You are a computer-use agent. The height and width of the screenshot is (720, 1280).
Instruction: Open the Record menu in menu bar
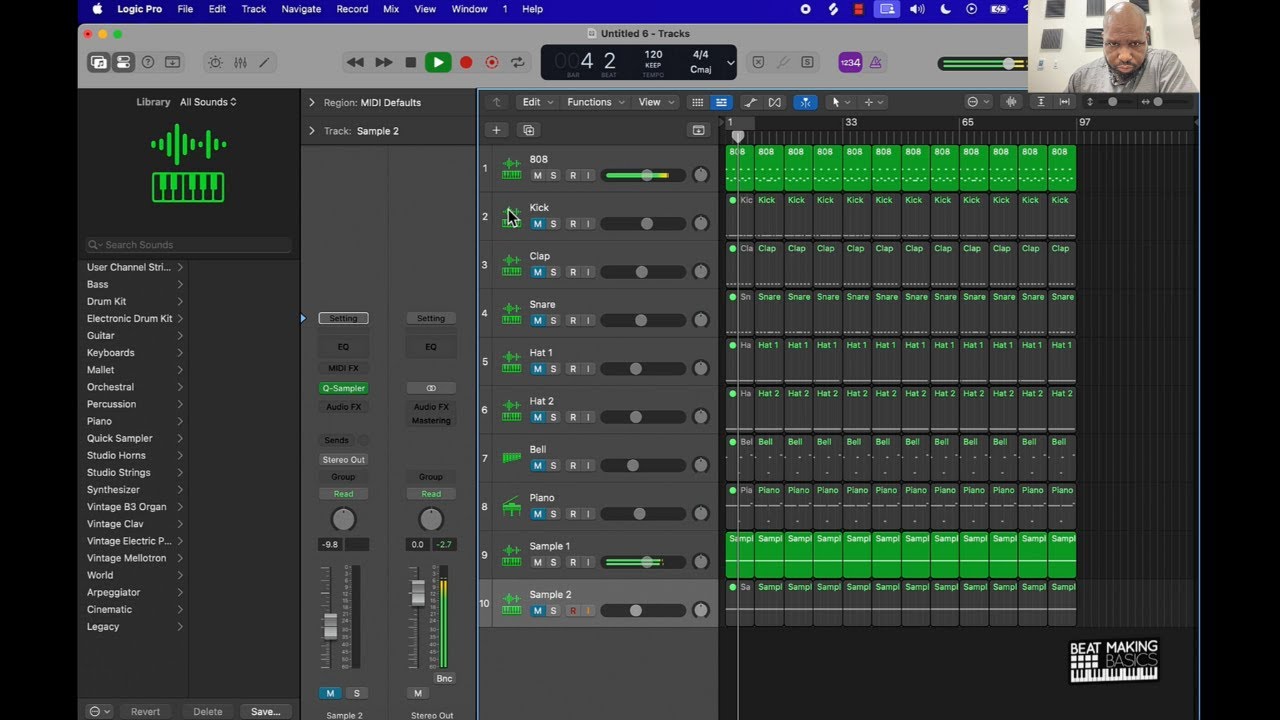[352, 9]
